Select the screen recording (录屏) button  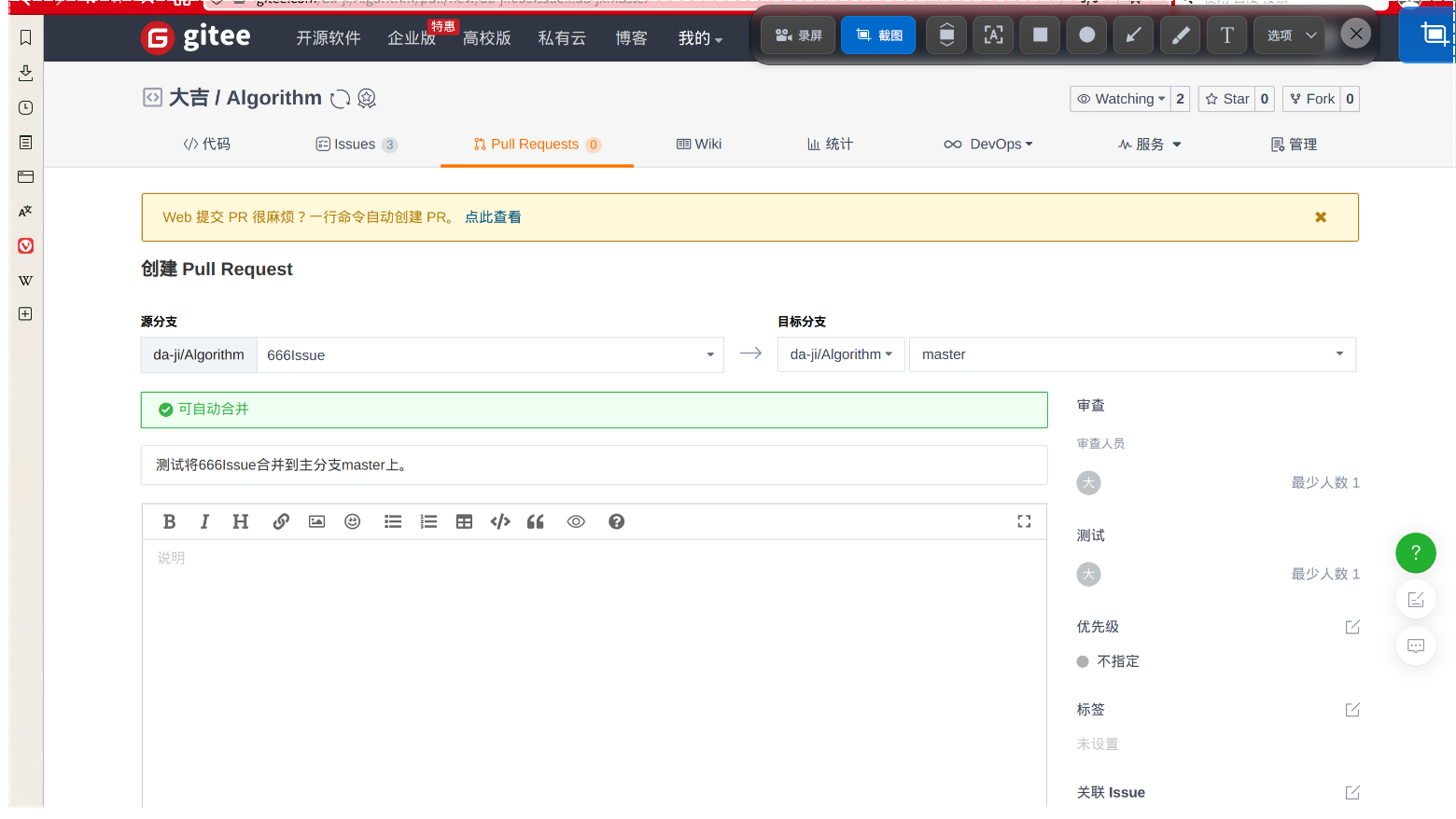799,35
